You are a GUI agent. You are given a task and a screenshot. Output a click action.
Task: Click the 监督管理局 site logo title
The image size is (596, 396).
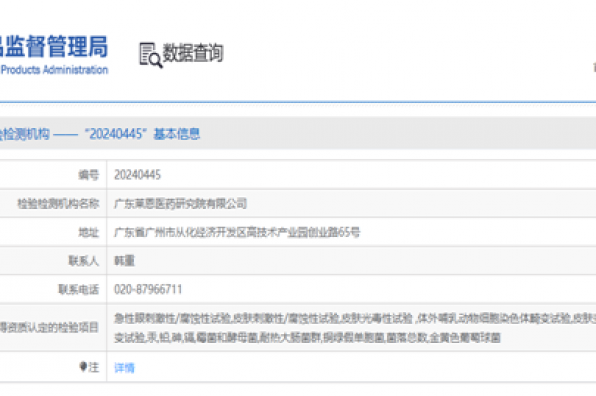pyautogui.click(x=54, y=46)
